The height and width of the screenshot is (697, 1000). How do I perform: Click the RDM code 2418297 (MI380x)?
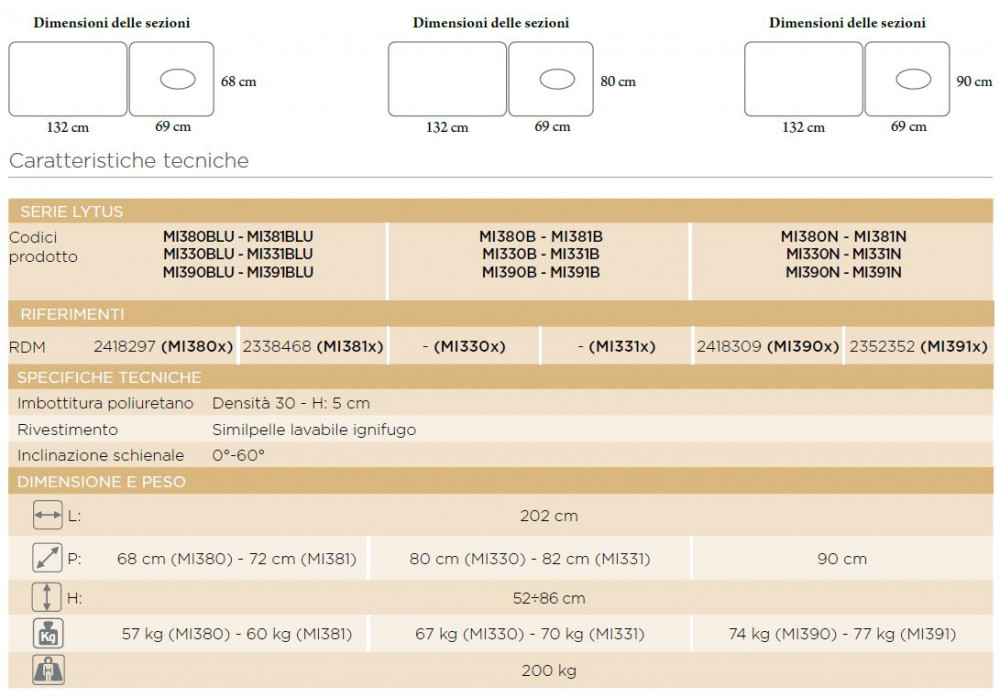(x=163, y=346)
